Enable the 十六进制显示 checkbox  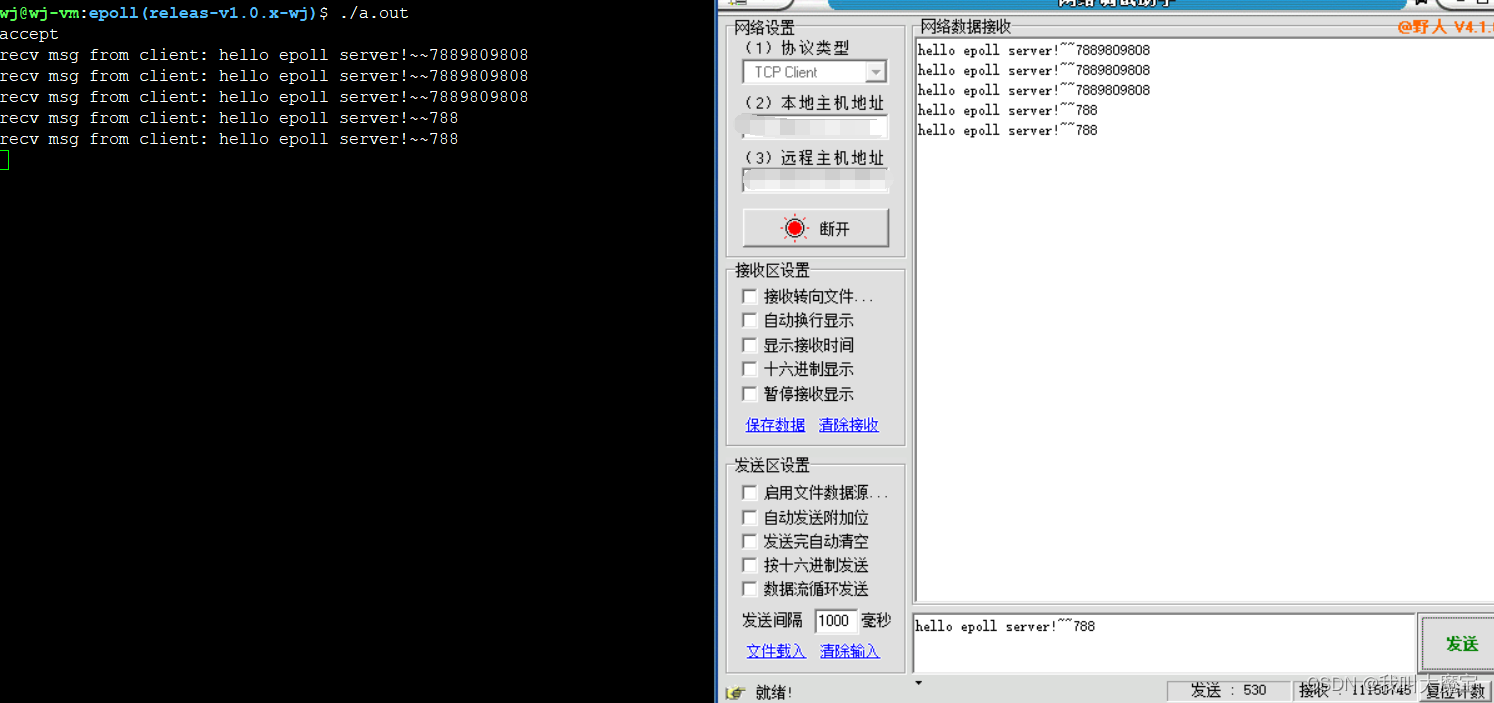(750, 369)
